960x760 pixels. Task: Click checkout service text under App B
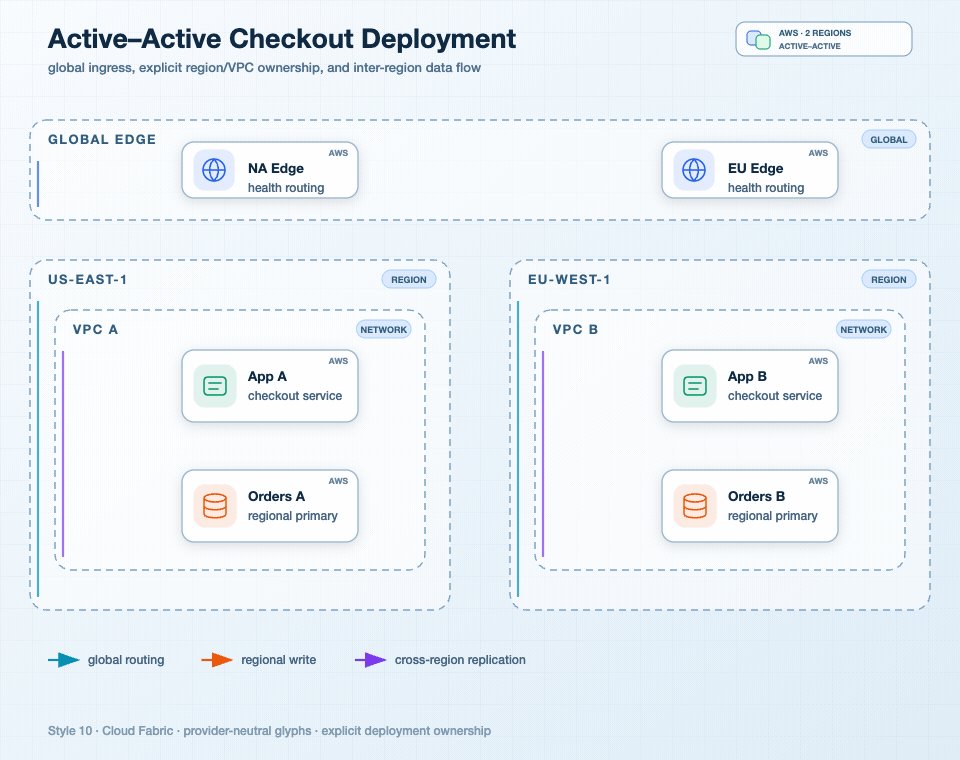click(775, 396)
